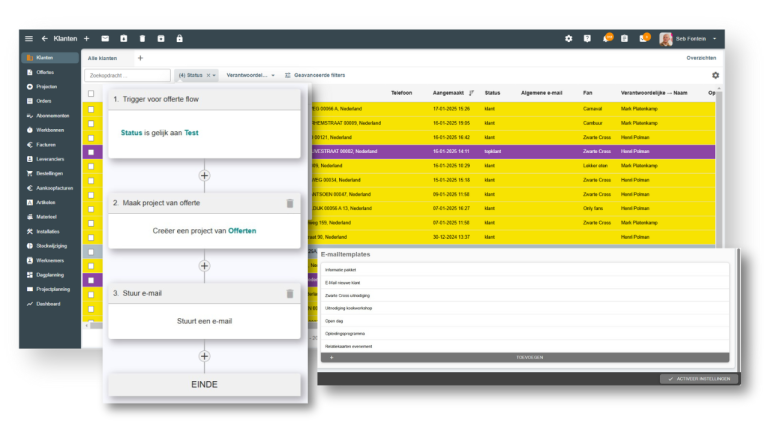
Task: Delete step 2 Maak project van offerte
Action: (x=290, y=203)
